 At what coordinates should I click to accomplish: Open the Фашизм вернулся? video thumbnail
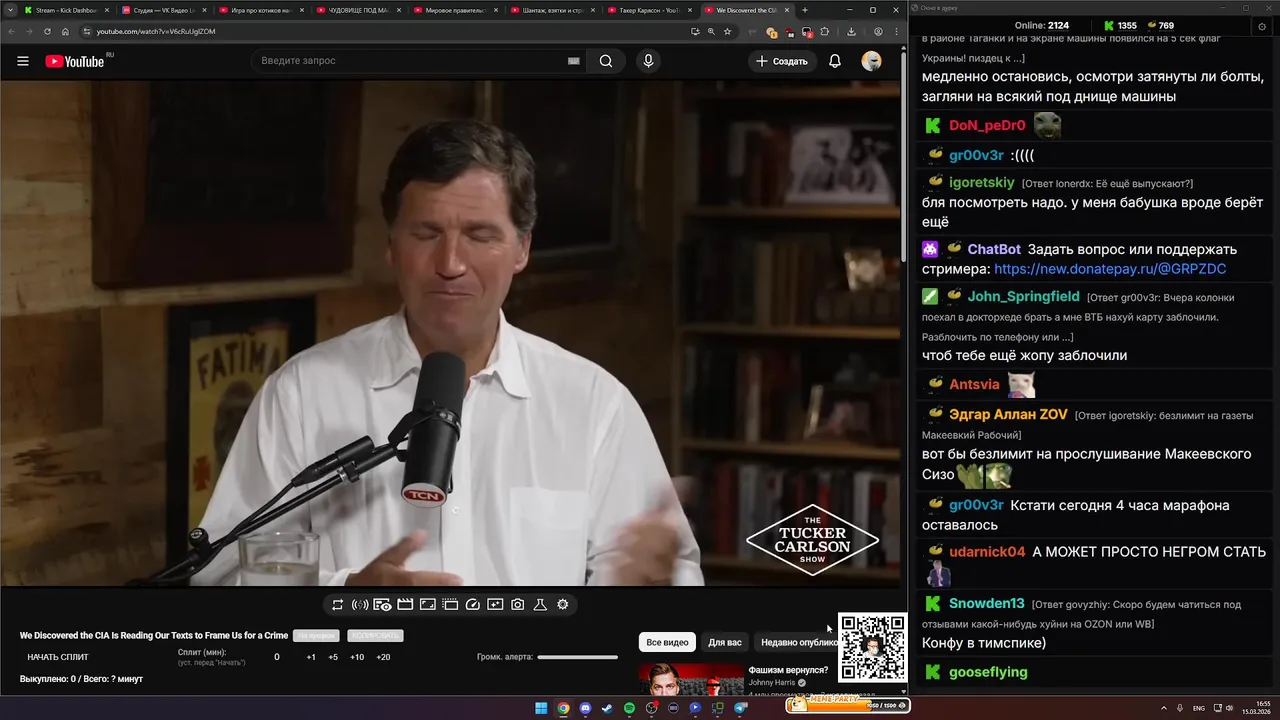691,679
